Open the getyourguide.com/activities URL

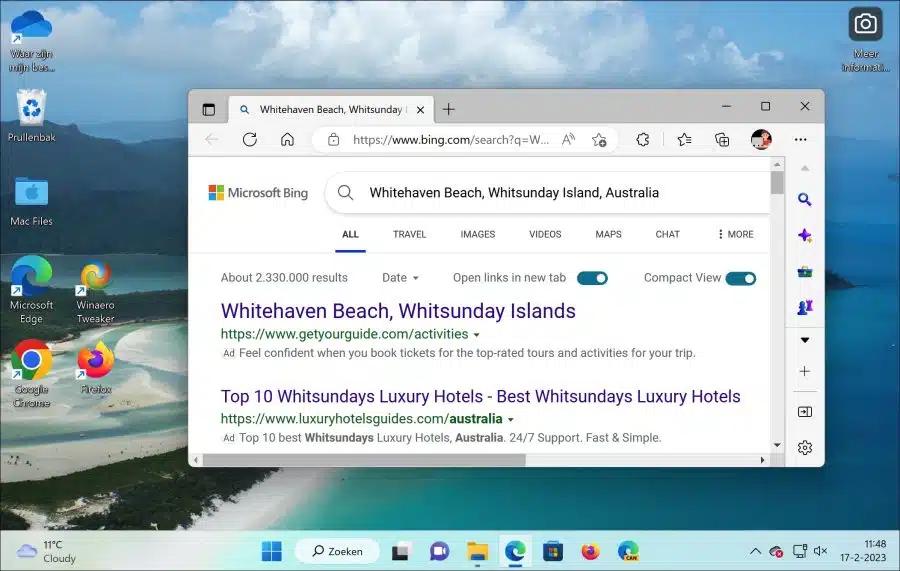click(344, 334)
